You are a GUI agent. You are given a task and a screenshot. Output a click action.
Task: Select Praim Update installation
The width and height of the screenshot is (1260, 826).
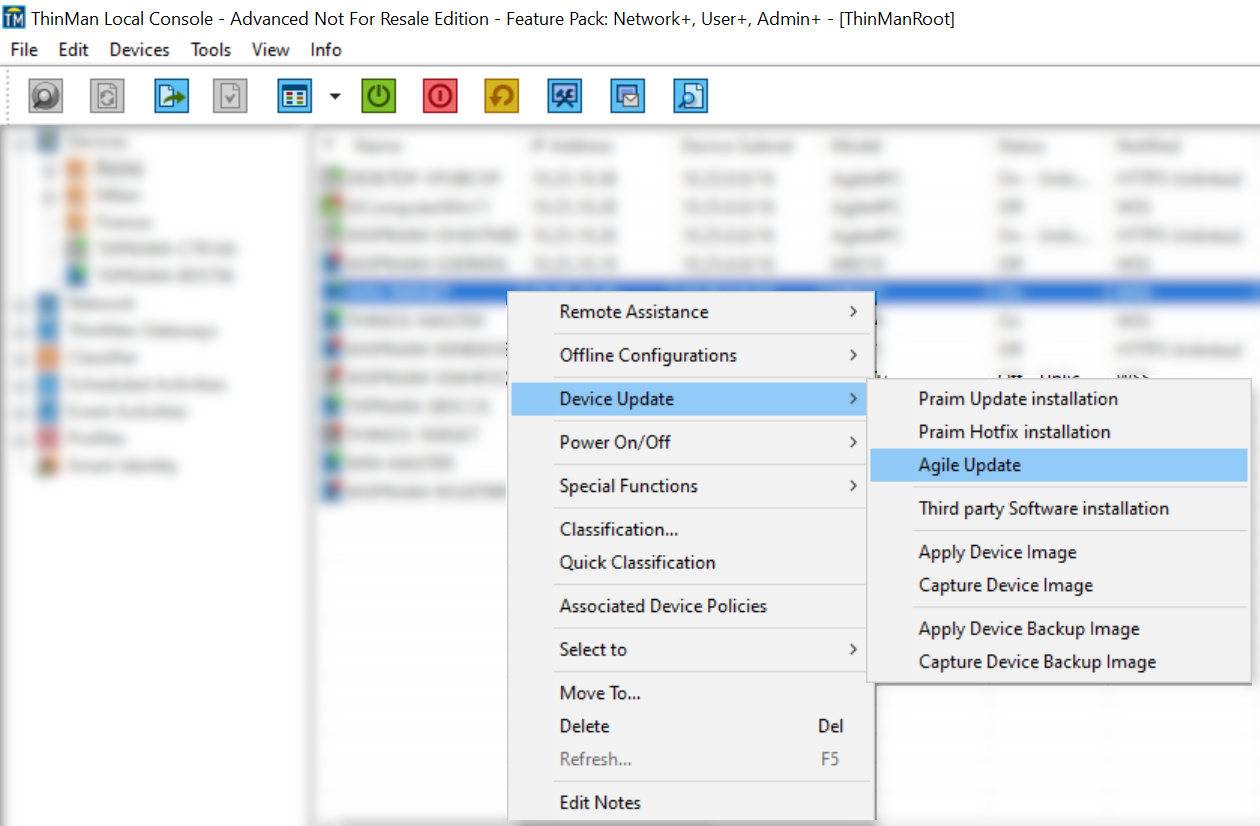1060,399
